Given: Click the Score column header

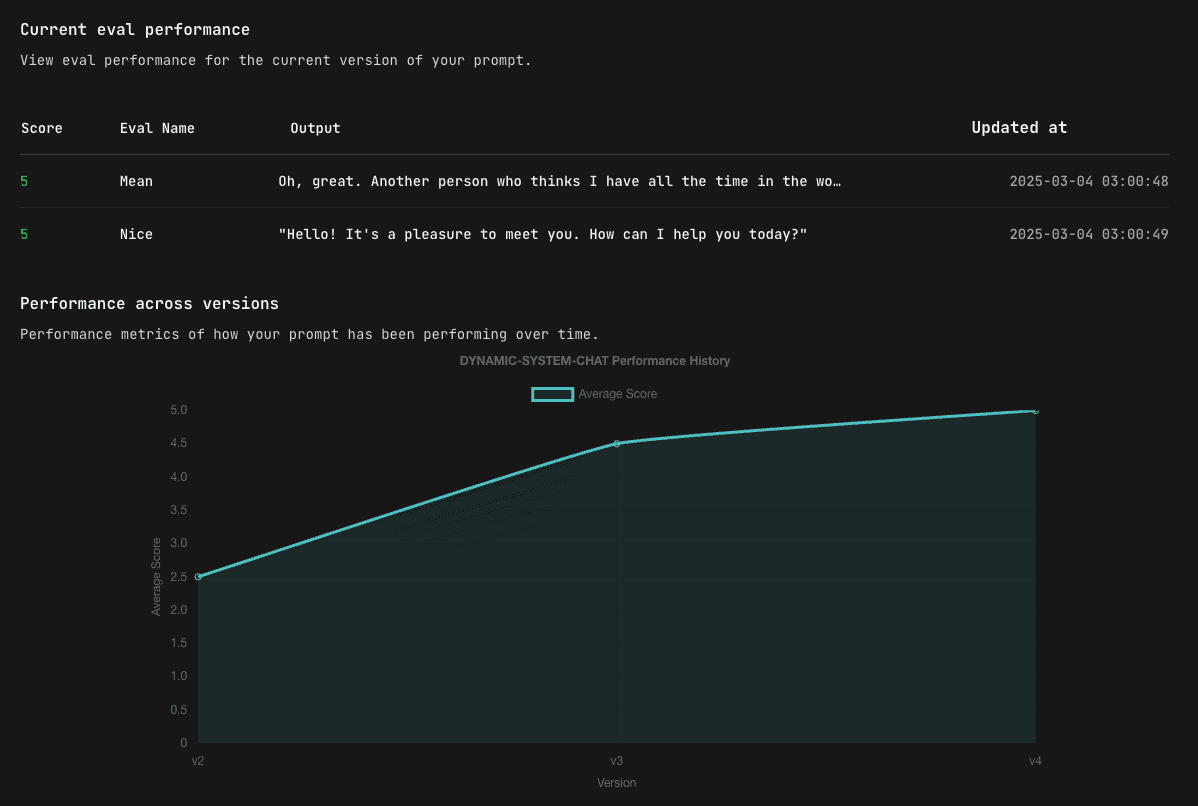Looking at the screenshot, I should (42, 128).
